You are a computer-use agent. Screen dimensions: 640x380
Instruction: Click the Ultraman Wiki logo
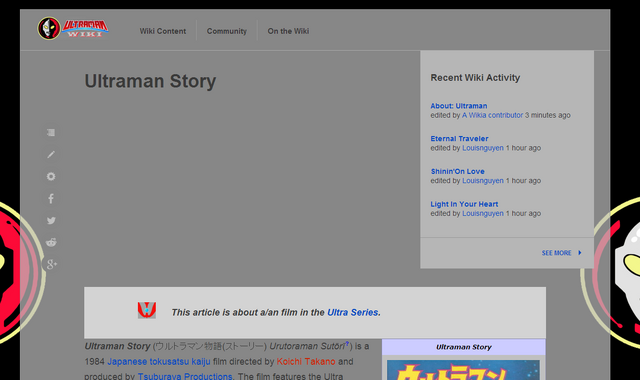coord(73,29)
